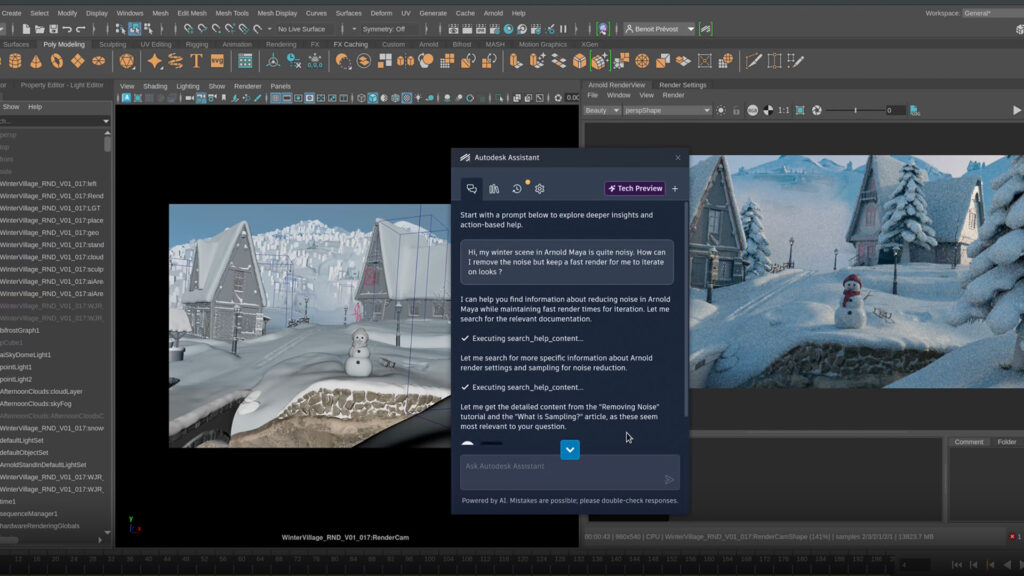This screenshot has width=1024, height=576.
Task: Open Autodesk Assistant settings gear
Action: (x=540, y=188)
